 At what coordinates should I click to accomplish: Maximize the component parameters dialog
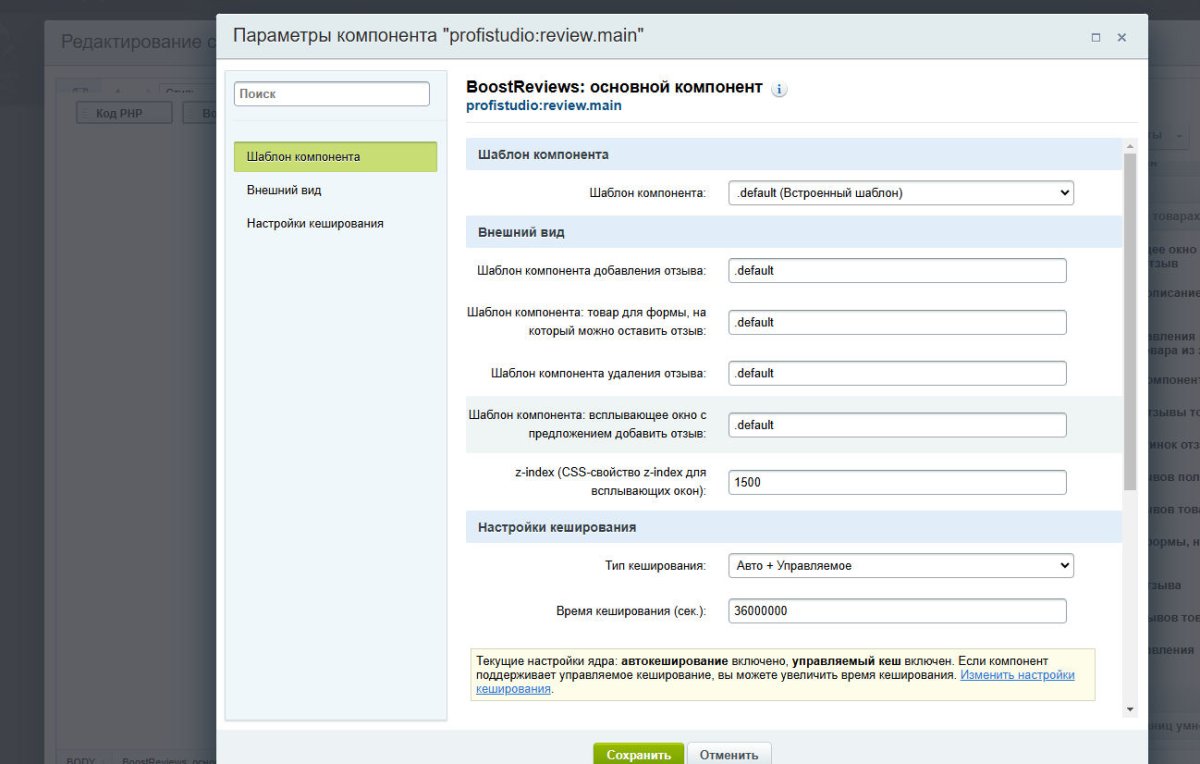click(x=1097, y=36)
